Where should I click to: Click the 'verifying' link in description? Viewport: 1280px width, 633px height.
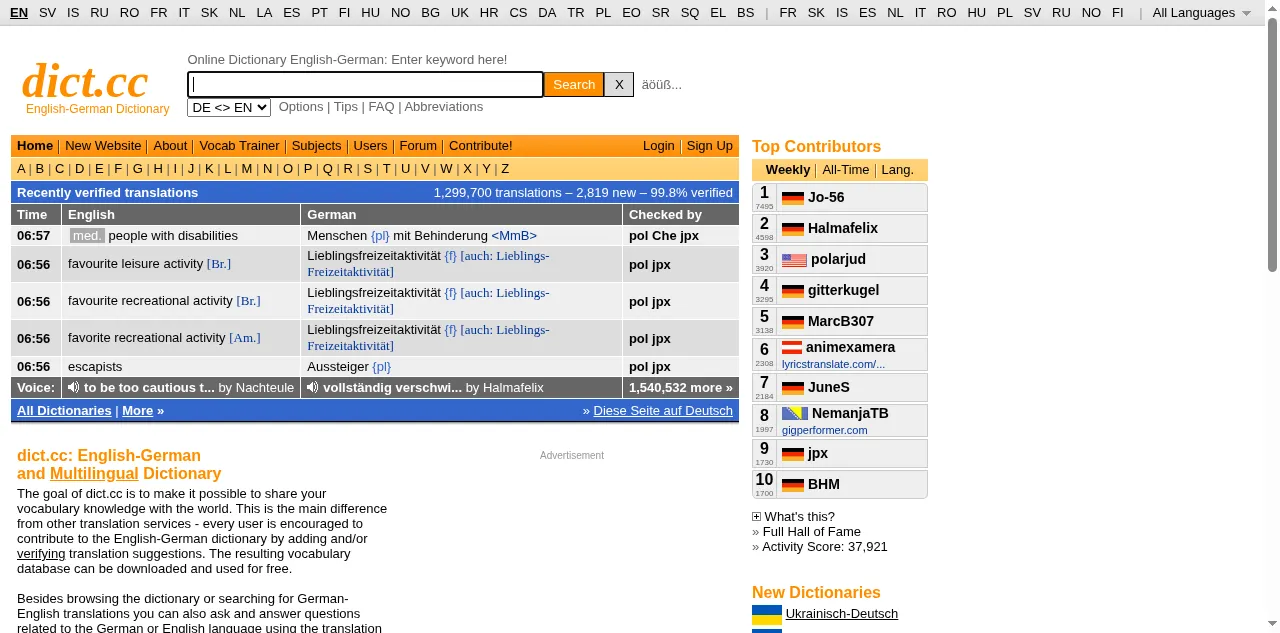(x=41, y=554)
